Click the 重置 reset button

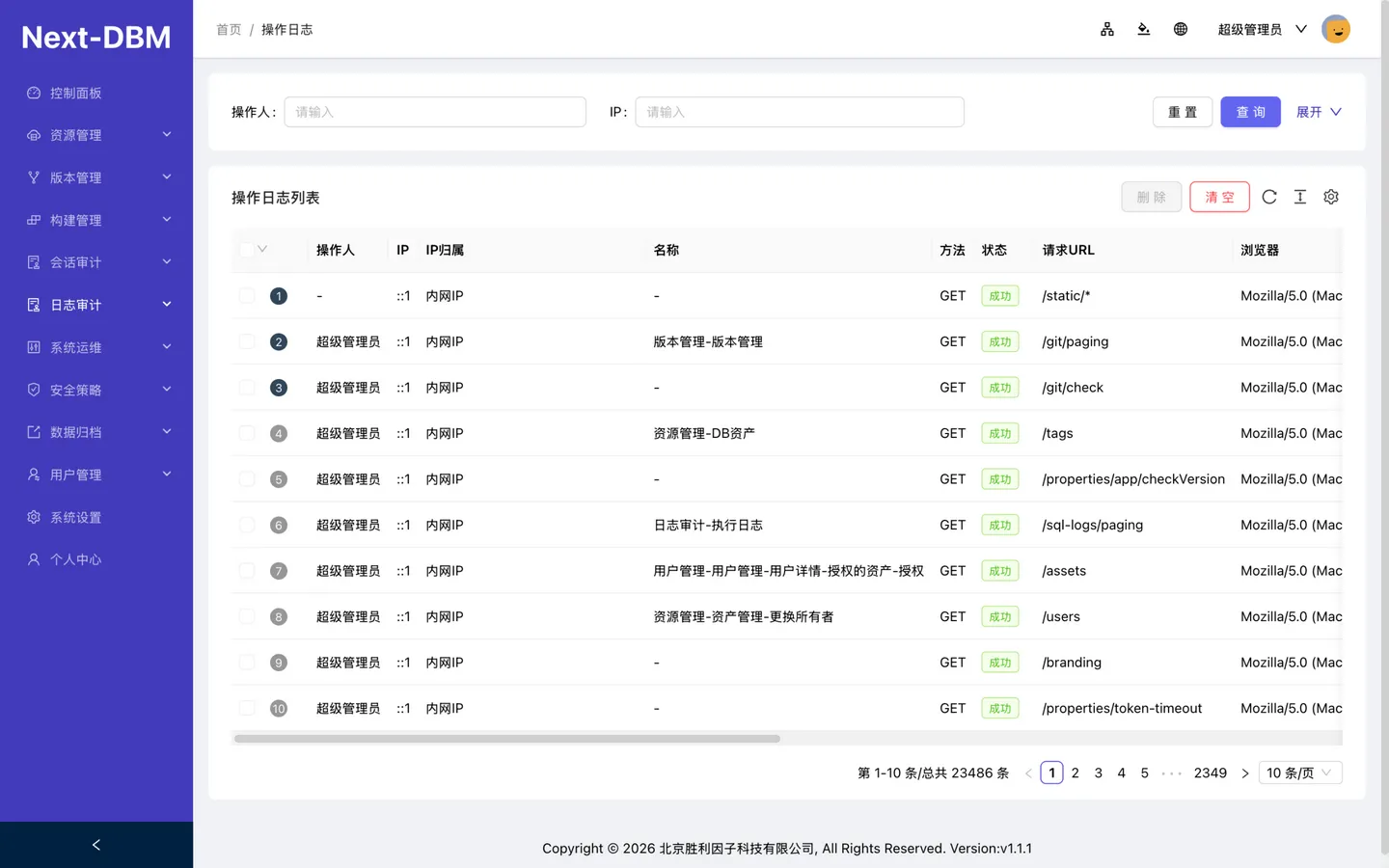[x=1183, y=112]
